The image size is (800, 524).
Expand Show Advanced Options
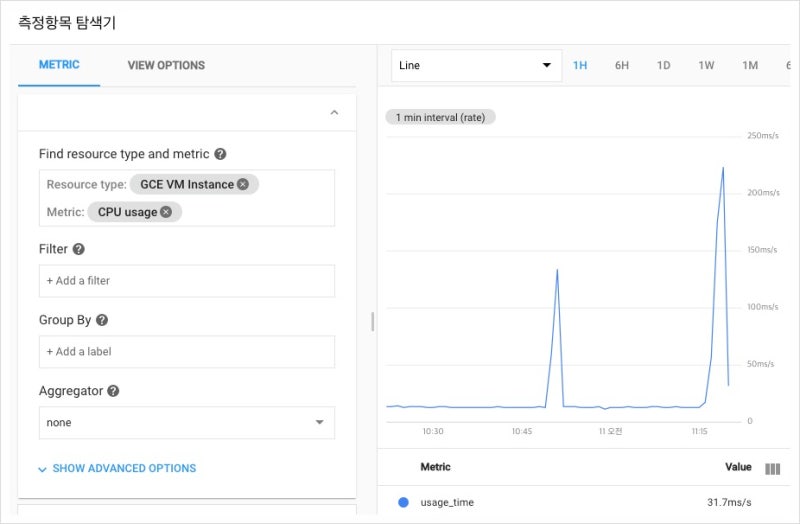(116, 468)
